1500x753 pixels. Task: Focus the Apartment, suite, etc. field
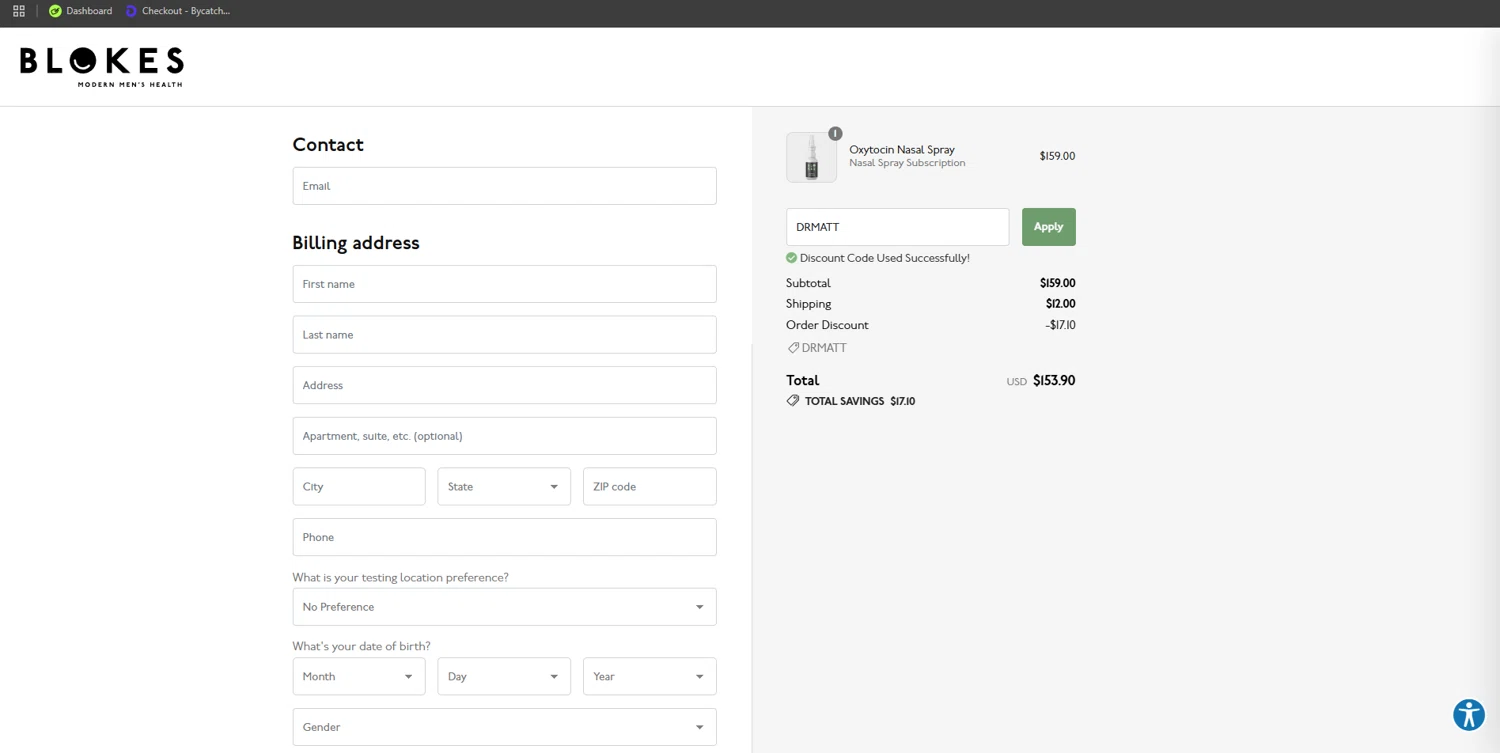tap(504, 436)
